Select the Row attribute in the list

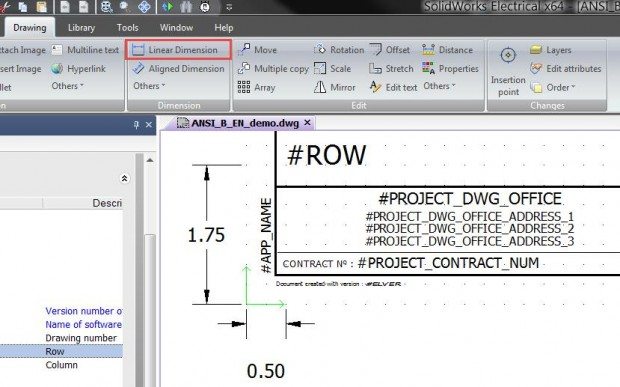click(61, 351)
